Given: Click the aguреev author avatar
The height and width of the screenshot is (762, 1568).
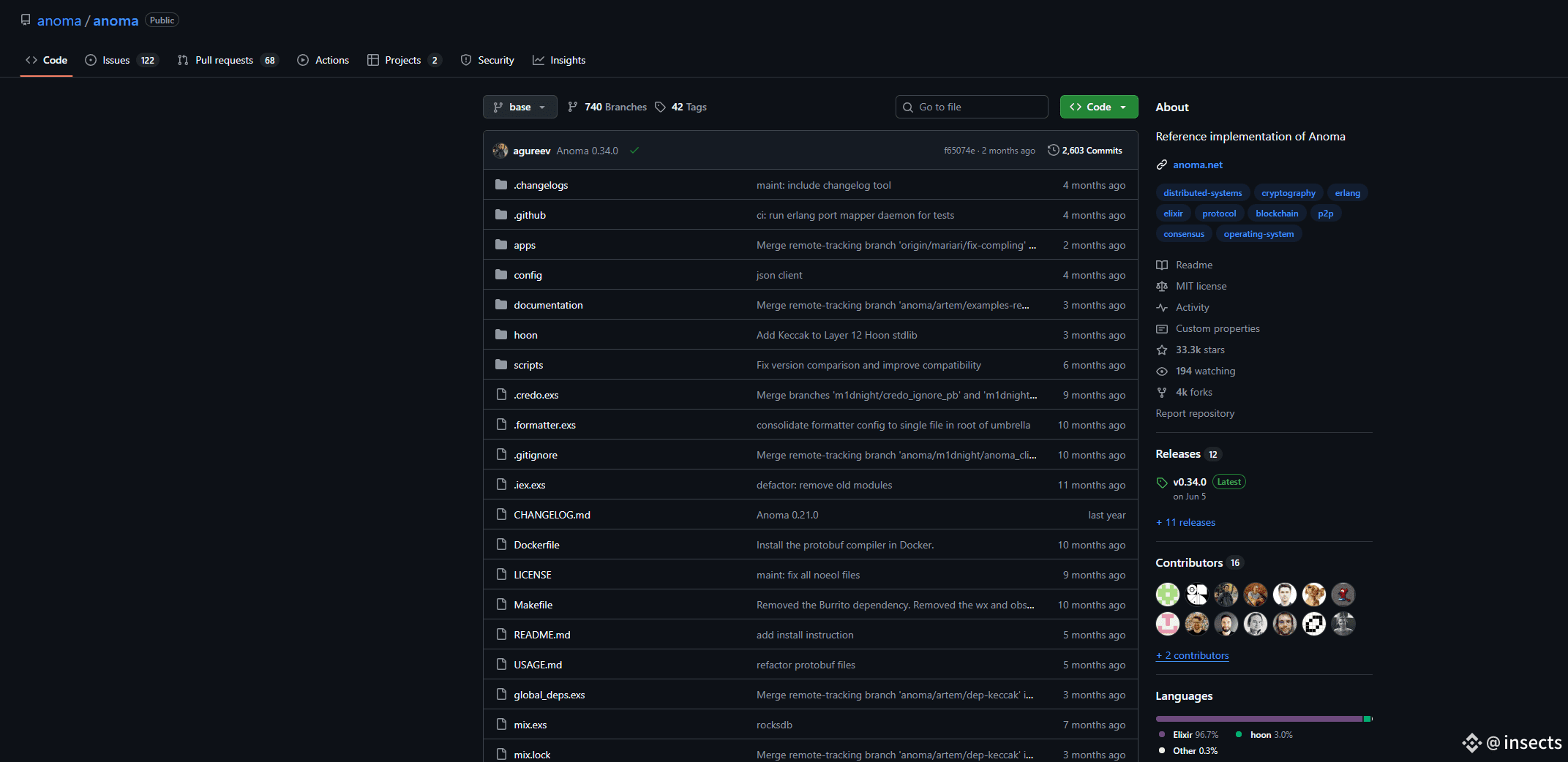Looking at the screenshot, I should pyautogui.click(x=500, y=151).
